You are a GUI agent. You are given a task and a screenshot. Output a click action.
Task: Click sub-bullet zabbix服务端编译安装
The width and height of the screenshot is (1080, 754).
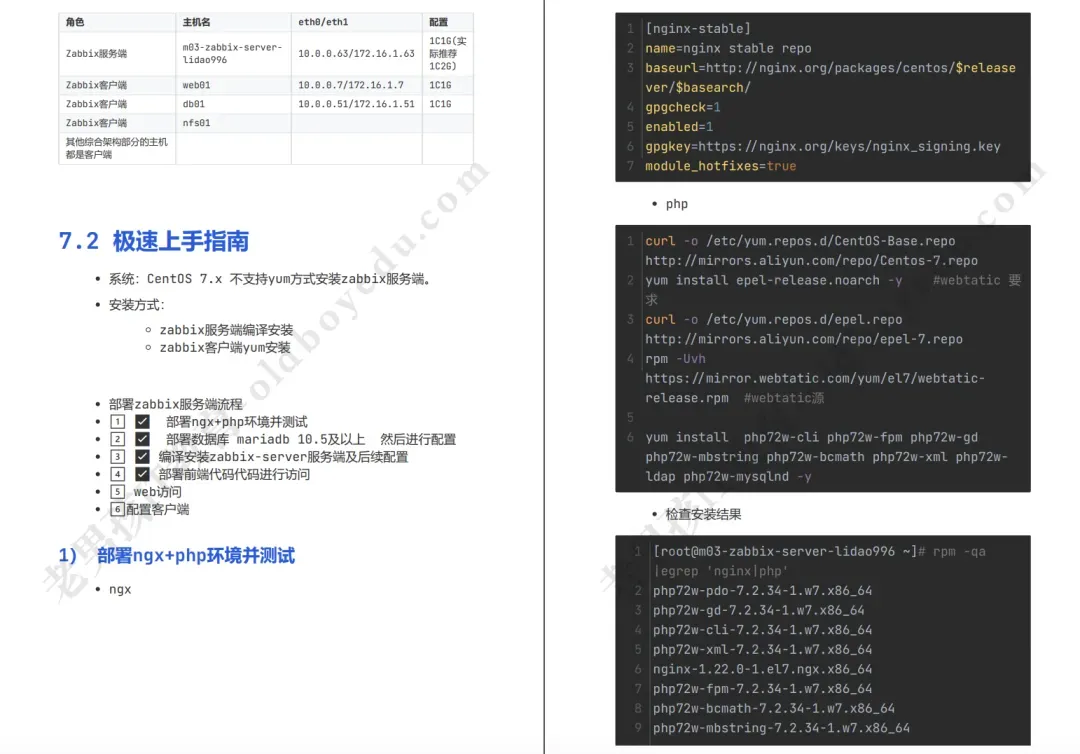[x=227, y=330]
